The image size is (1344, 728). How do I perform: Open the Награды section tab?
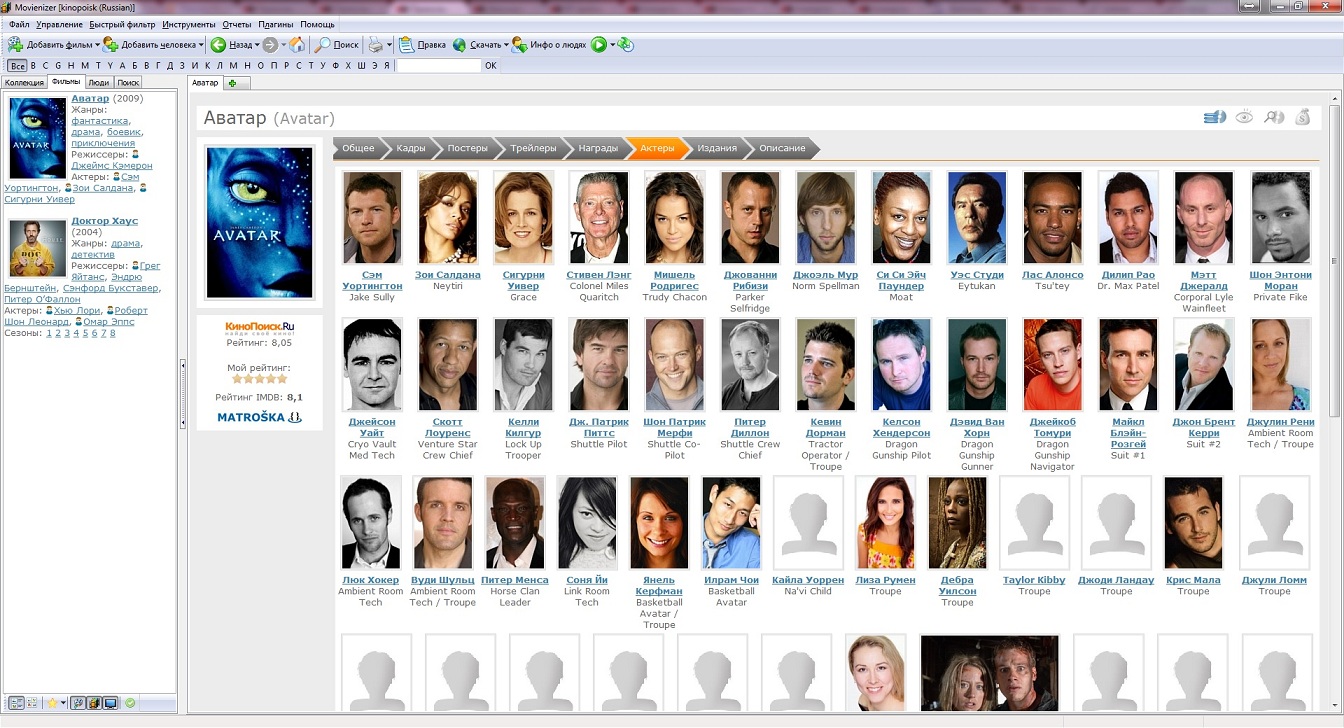click(x=598, y=148)
